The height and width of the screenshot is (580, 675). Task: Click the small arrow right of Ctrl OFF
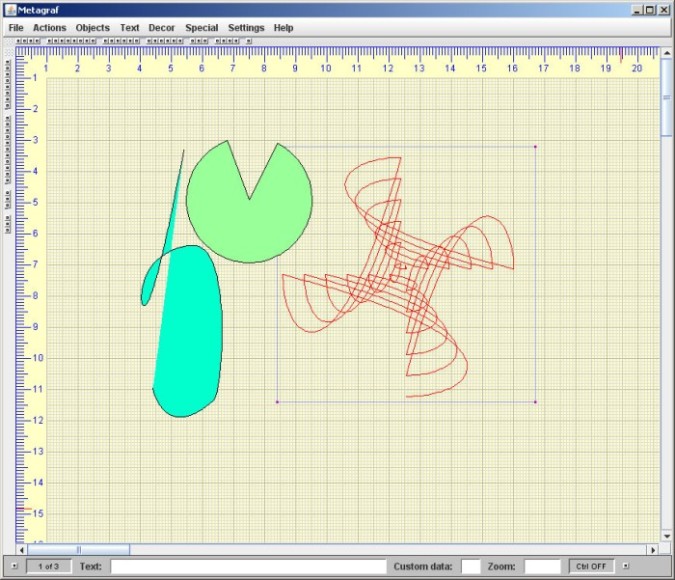pos(626,566)
